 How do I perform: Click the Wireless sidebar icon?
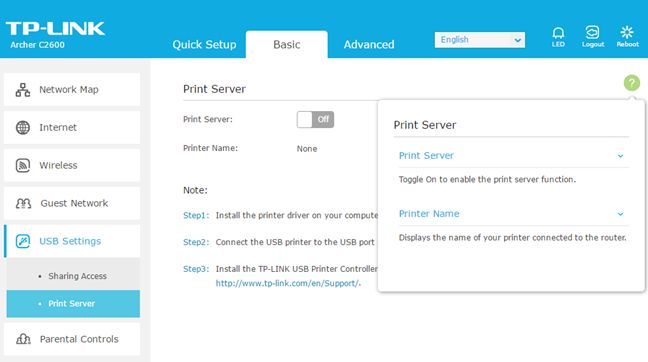(x=23, y=165)
